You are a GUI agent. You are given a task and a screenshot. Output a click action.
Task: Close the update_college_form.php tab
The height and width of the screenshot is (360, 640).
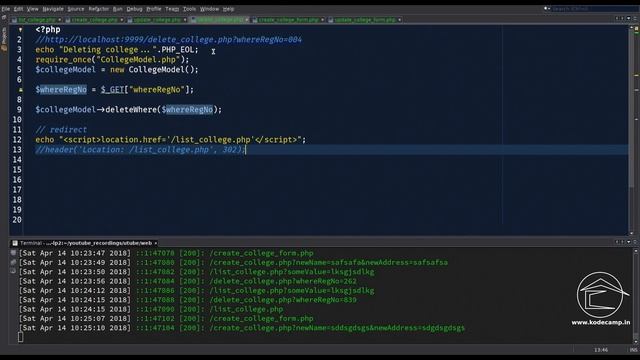(399, 20)
